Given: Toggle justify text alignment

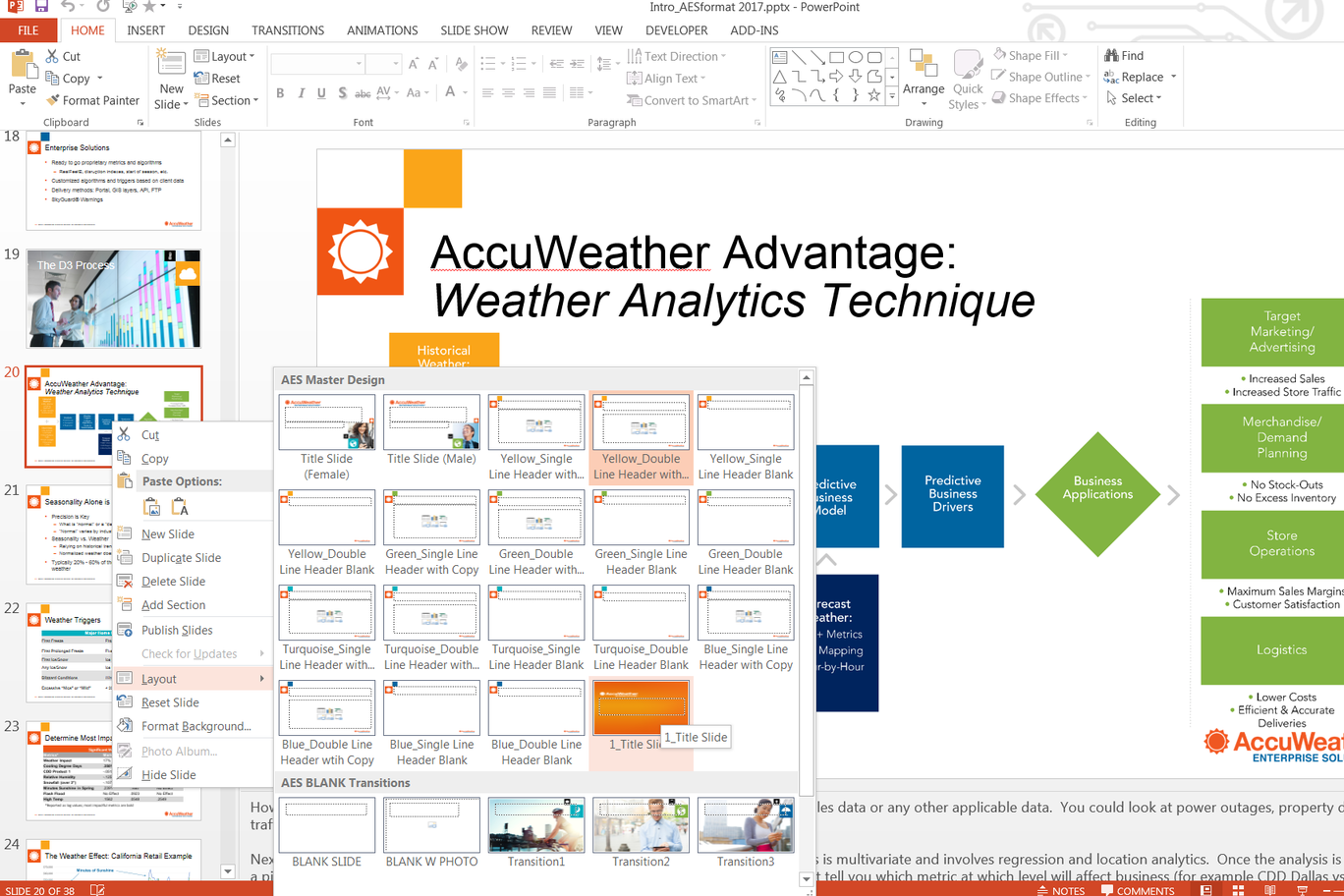Looking at the screenshot, I should click(549, 93).
